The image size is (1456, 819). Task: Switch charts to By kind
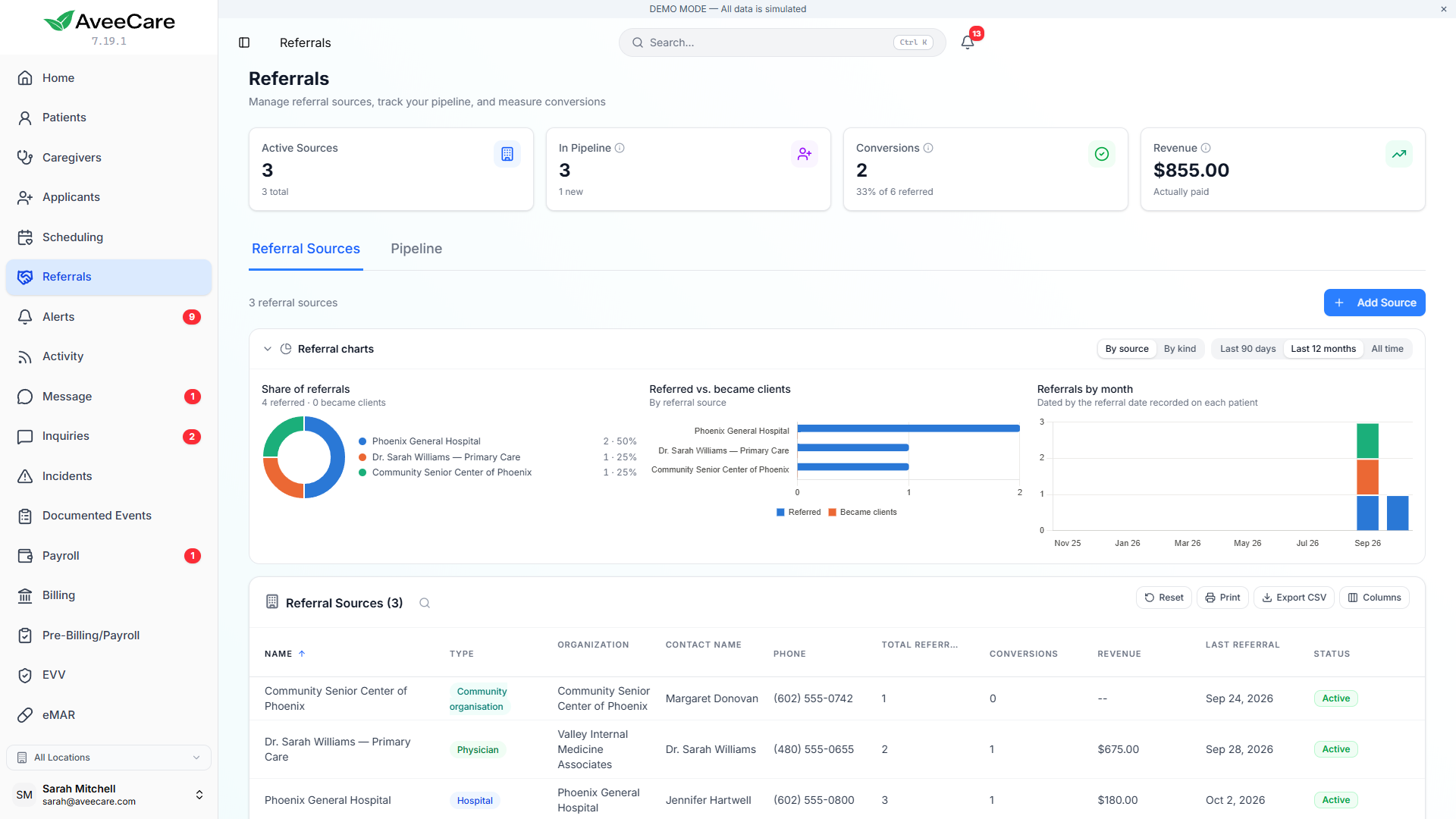(x=1180, y=349)
